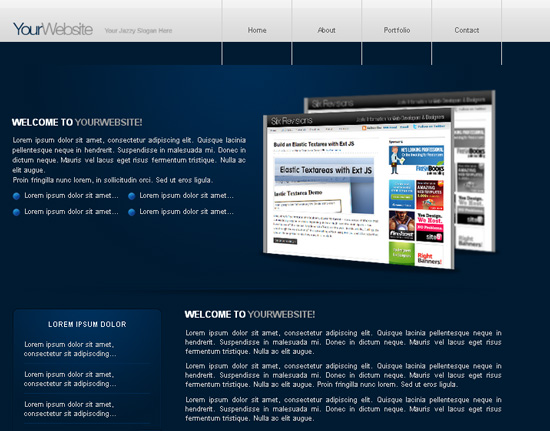
Task: Click the Right Banners ad in front screenshot
Action: coord(430,256)
